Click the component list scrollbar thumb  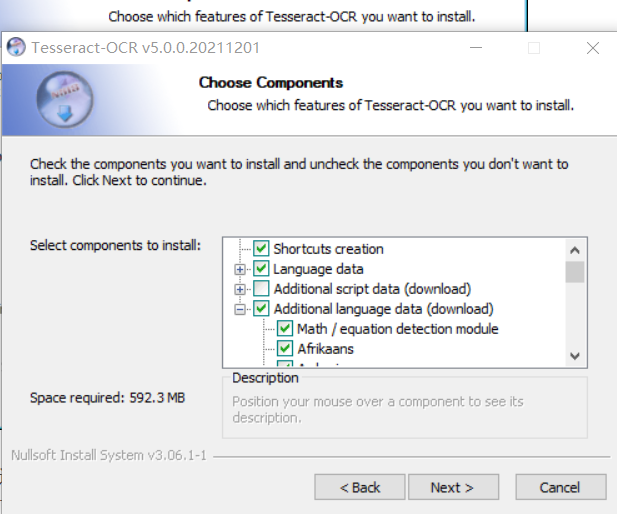click(575, 272)
